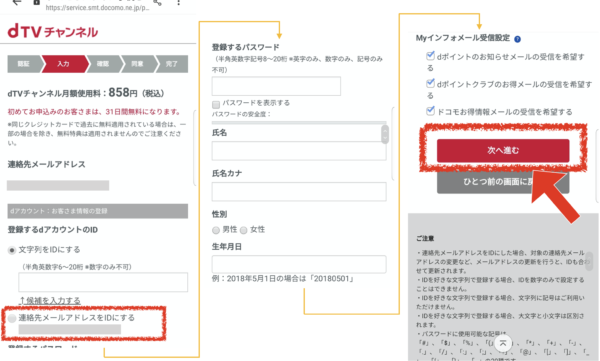The height and width of the screenshot is (361, 600).
Task: Click the scrollbar handle beside 氏名 label
Action: click(x=385, y=134)
